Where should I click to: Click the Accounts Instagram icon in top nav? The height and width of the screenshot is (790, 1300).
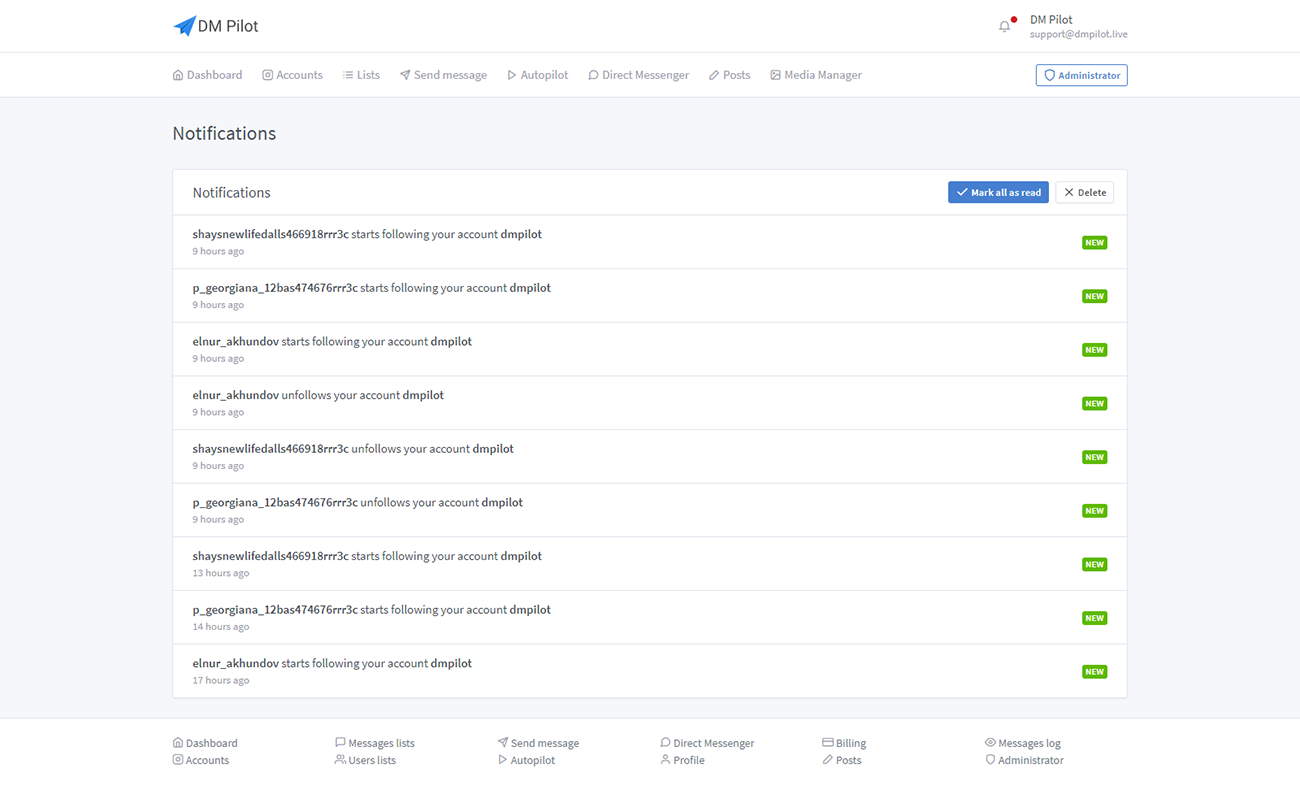(268, 75)
